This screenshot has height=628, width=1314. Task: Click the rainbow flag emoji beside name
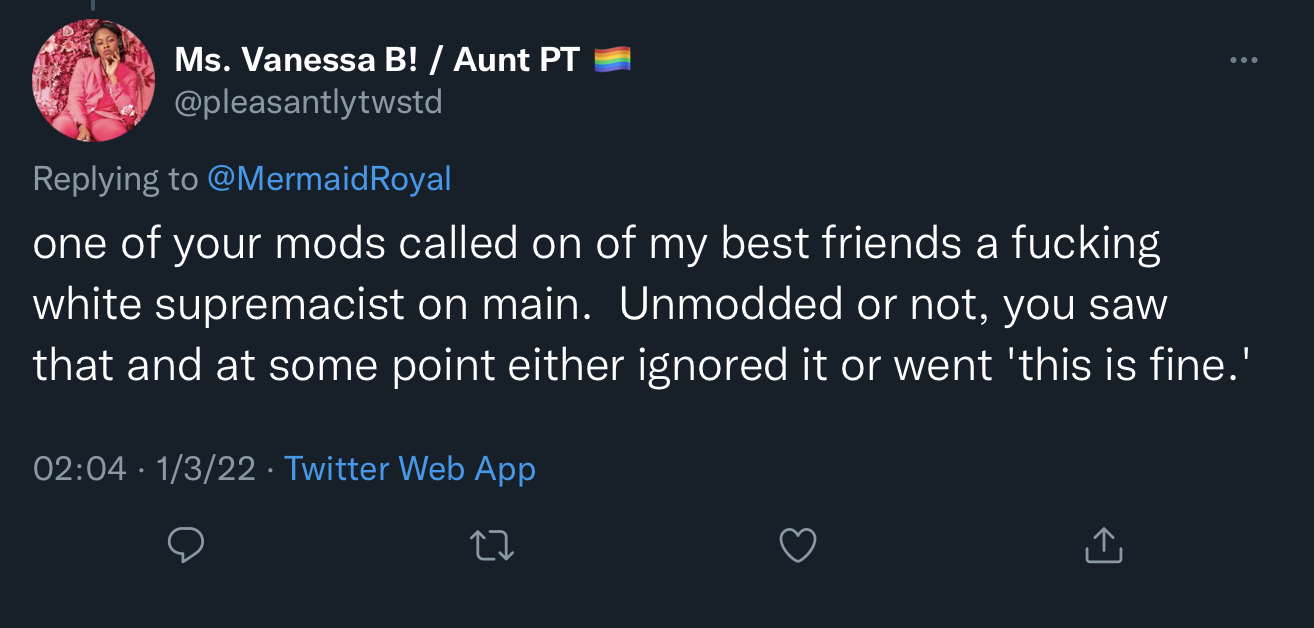point(612,61)
